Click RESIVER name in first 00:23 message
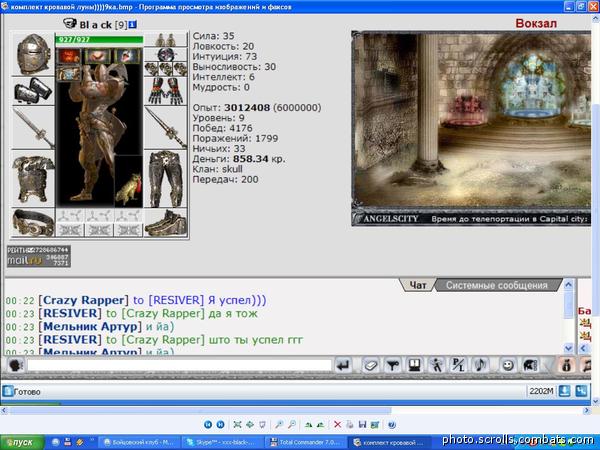The width and height of the screenshot is (600, 450). tap(70, 313)
